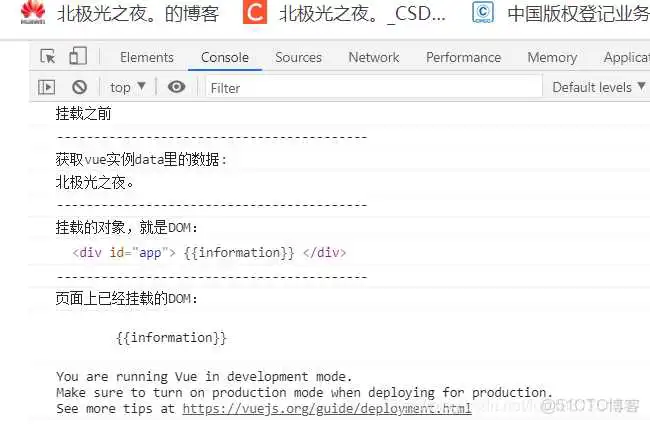Open the Sources tab

tap(298, 57)
